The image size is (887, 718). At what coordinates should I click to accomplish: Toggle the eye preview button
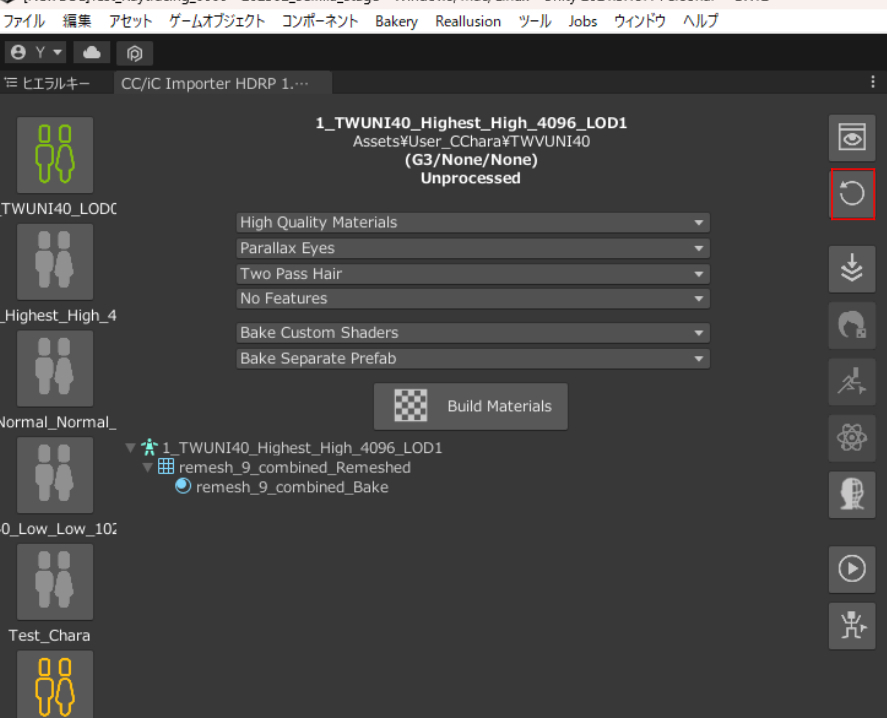(x=852, y=138)
